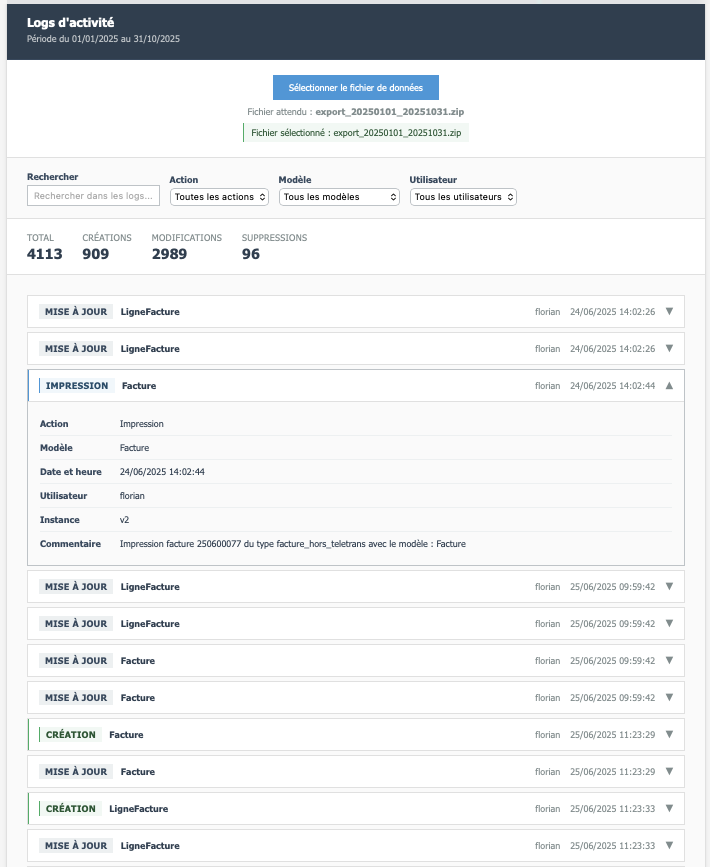Open the Modèle filter dropdown
Viewport: 710px width, 867px height.
coord(339,197)
